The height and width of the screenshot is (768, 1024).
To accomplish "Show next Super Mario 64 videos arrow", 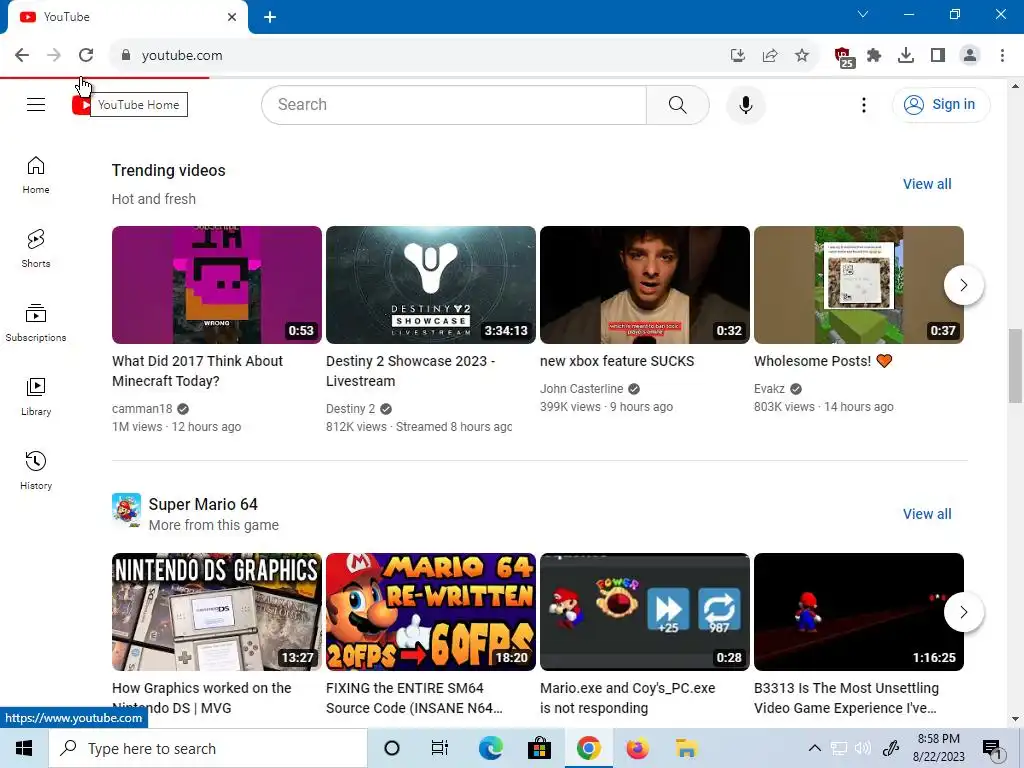I will click(963, 612).
